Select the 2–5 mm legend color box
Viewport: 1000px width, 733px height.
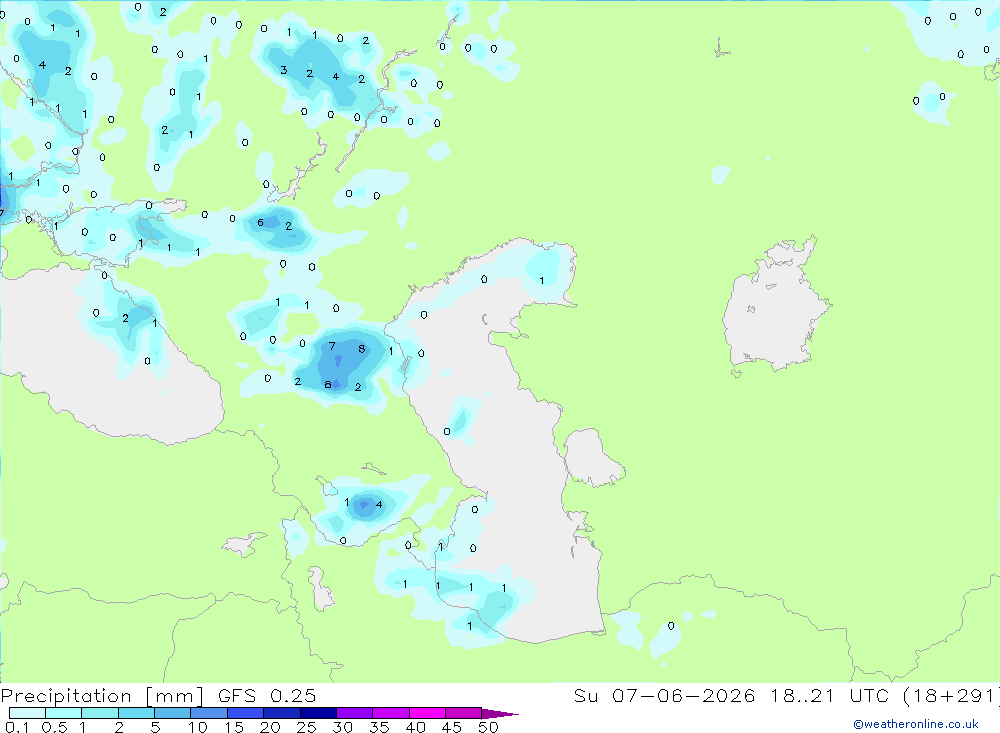(x=136, y=713)
